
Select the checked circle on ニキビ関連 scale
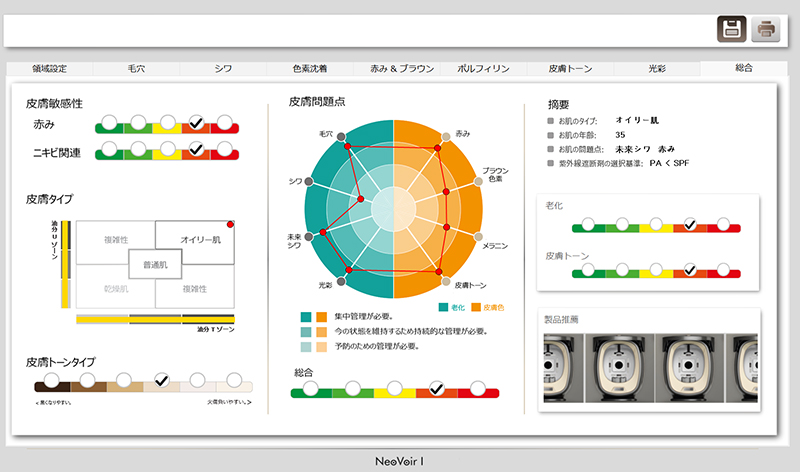pyautogui.click(x=196, y=149)
